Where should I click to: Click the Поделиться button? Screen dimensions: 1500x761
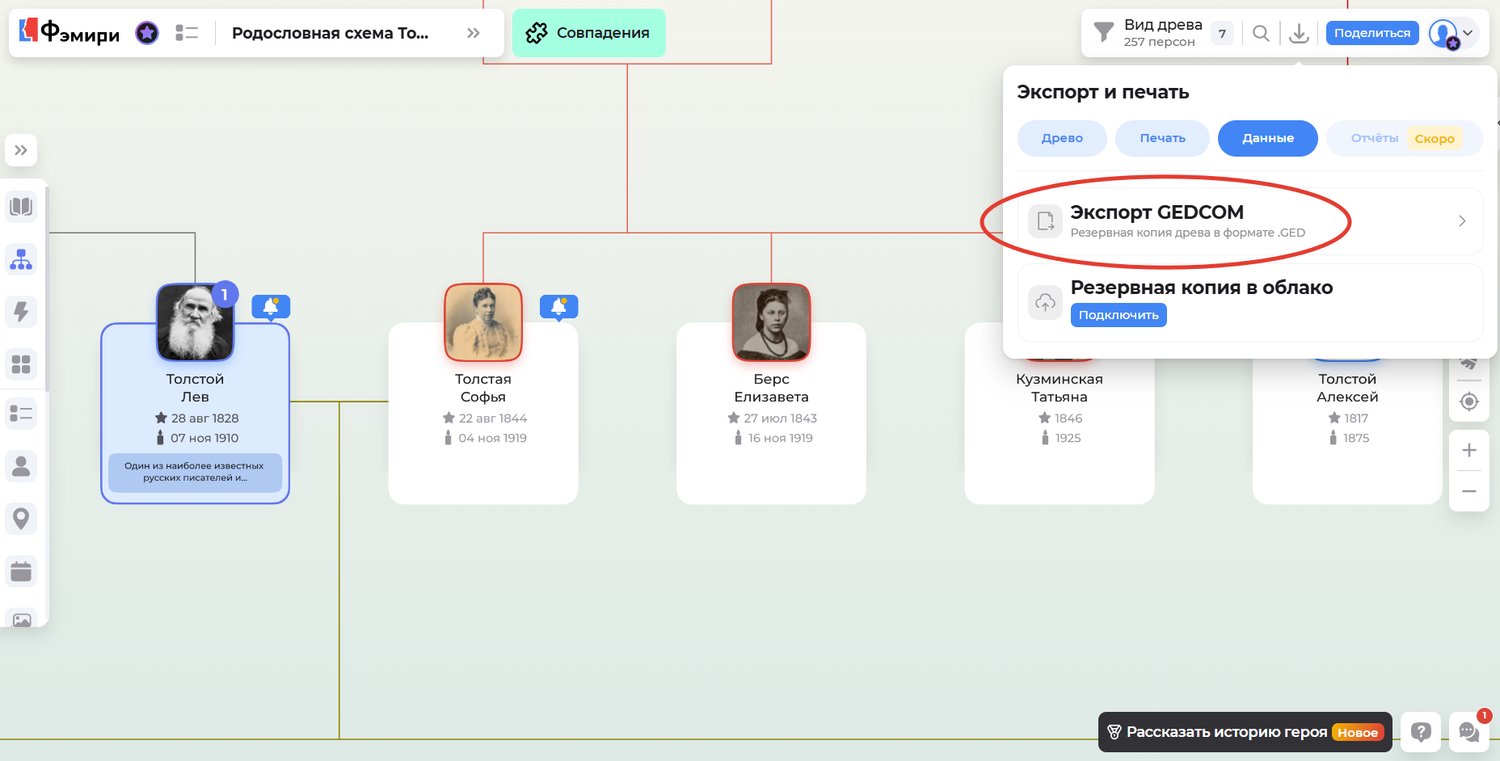coord(1372,33)
